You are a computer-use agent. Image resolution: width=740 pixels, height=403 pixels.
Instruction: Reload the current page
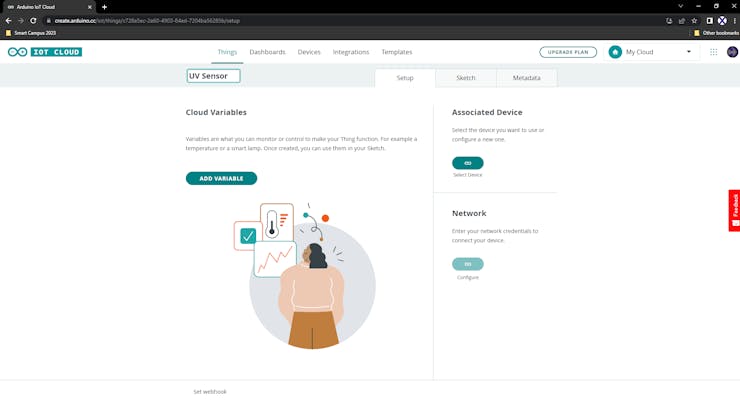point(33,21)
